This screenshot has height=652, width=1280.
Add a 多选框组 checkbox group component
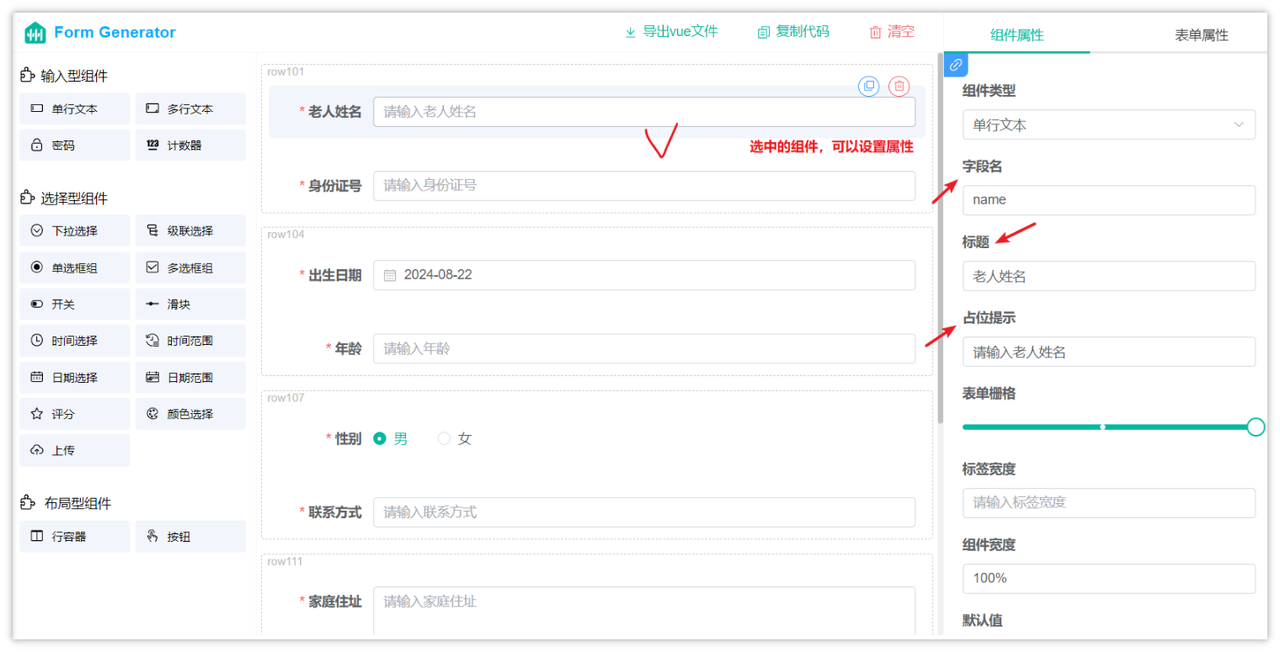pyautogui.click(x=191, y=268)
